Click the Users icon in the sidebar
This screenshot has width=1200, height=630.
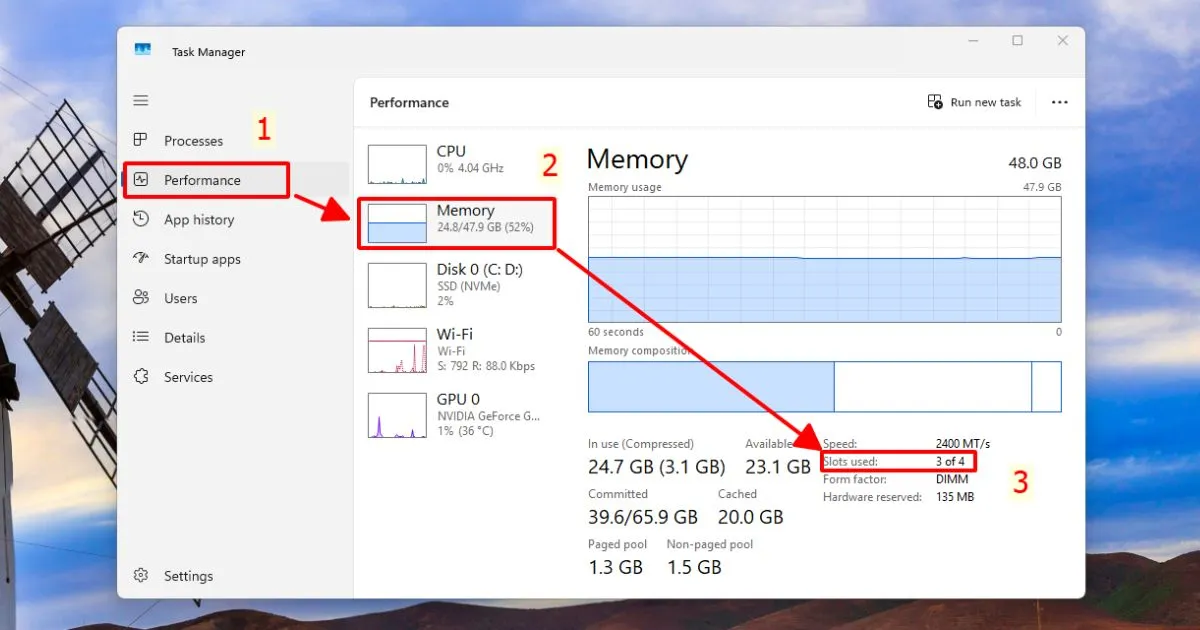click(142, 298)
